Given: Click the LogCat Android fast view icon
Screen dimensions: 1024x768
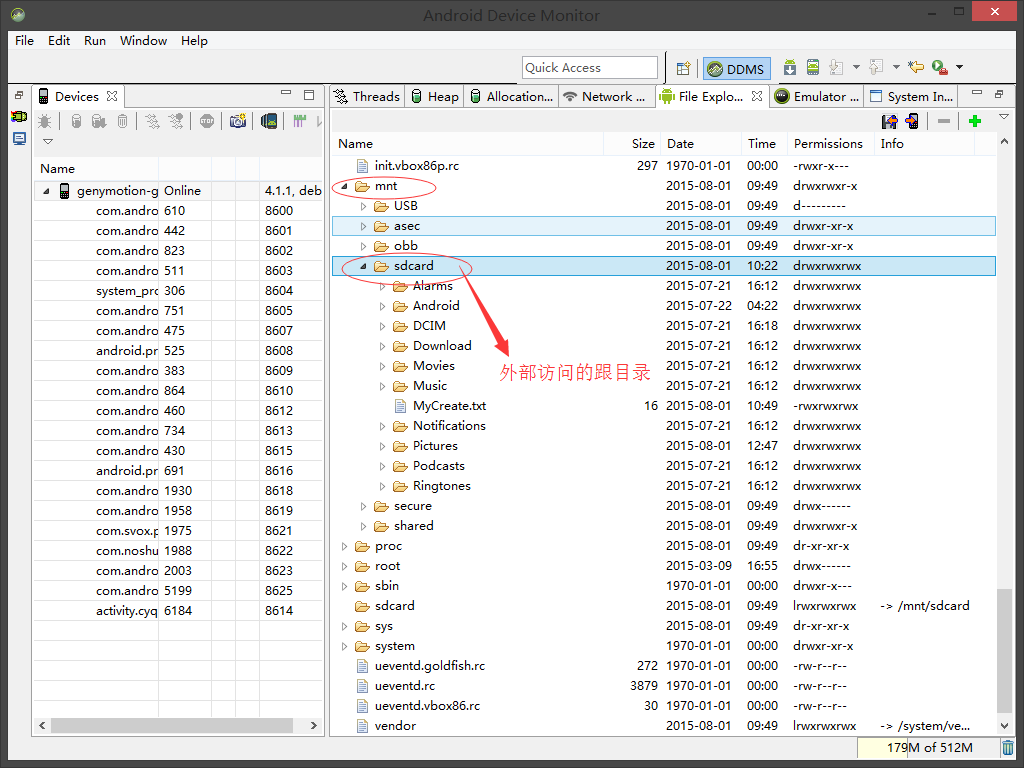Looking at the screenshot, I should 19,117.
